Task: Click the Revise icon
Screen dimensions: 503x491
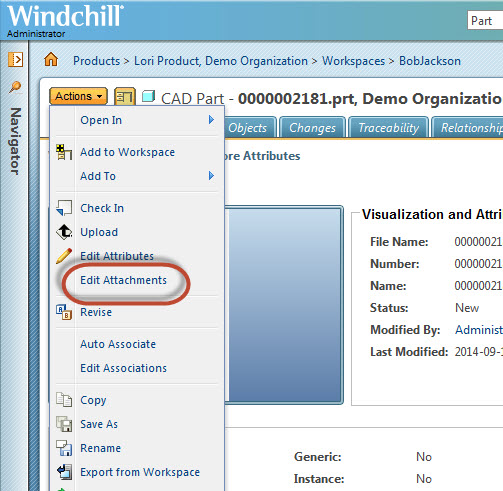Action: (x=64, y=312)
